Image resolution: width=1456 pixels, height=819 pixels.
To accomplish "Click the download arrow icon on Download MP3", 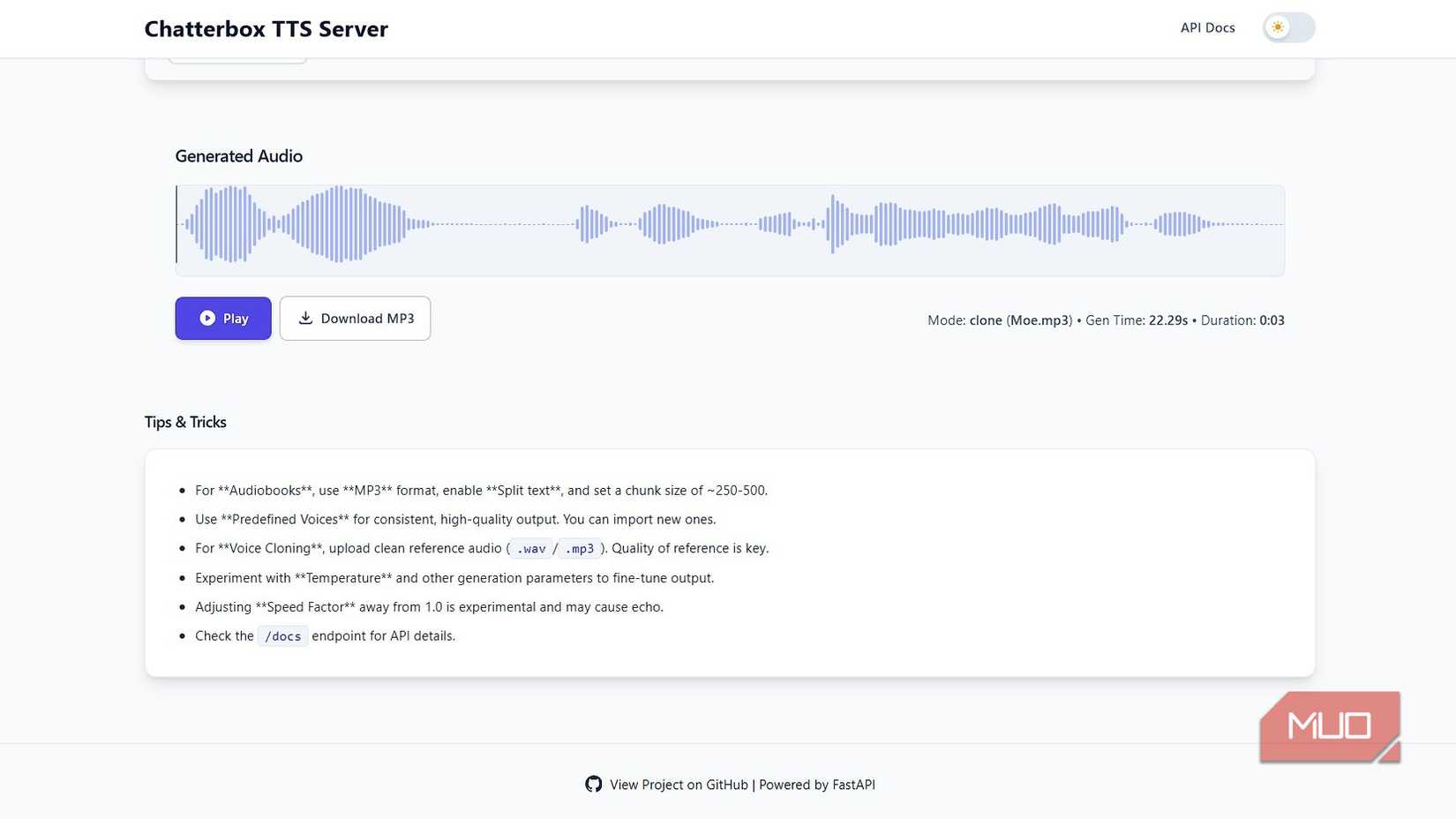I will click(305, 318).
